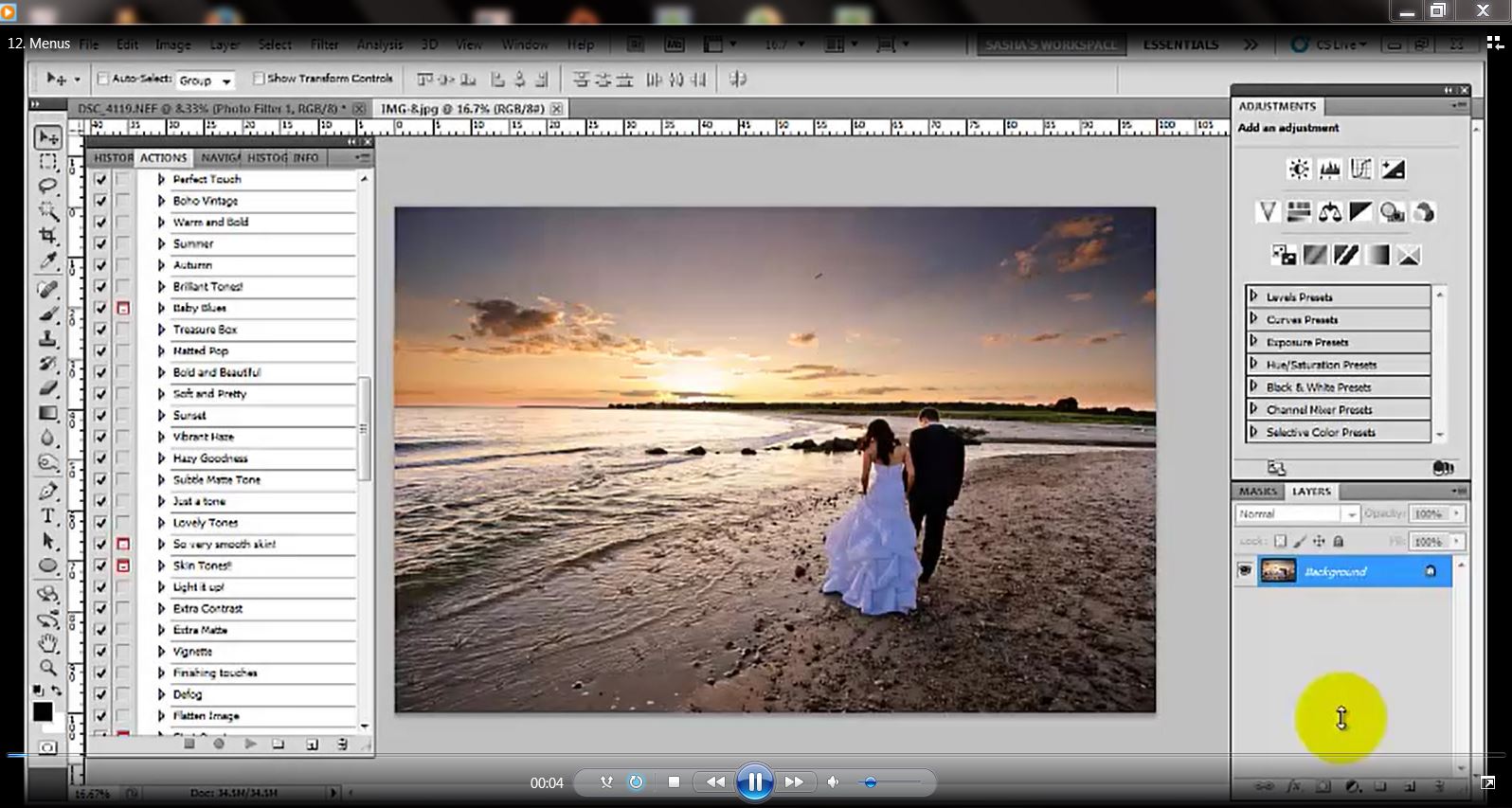Screen dimensions: 1512x808
Task: Pause the video playback
Action: click(755, 782)
